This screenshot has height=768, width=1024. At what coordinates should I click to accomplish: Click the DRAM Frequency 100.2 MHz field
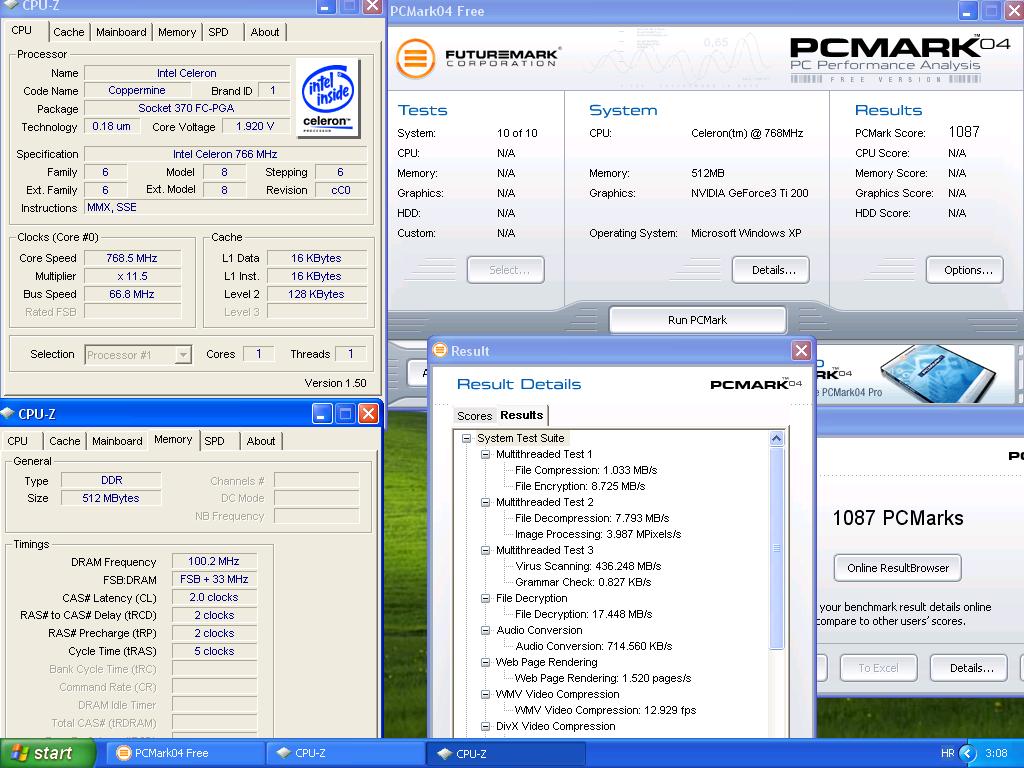tap(214, 561)
